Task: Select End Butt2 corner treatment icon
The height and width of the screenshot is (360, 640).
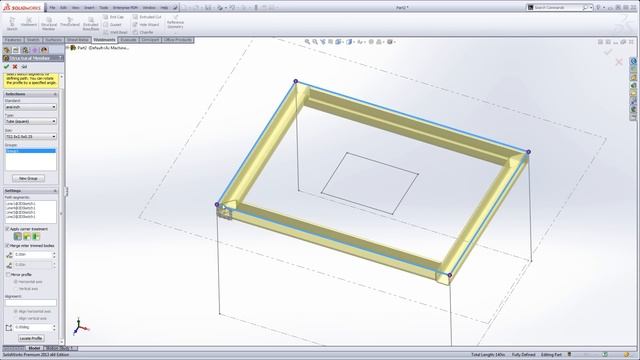Action: (36, 236)
